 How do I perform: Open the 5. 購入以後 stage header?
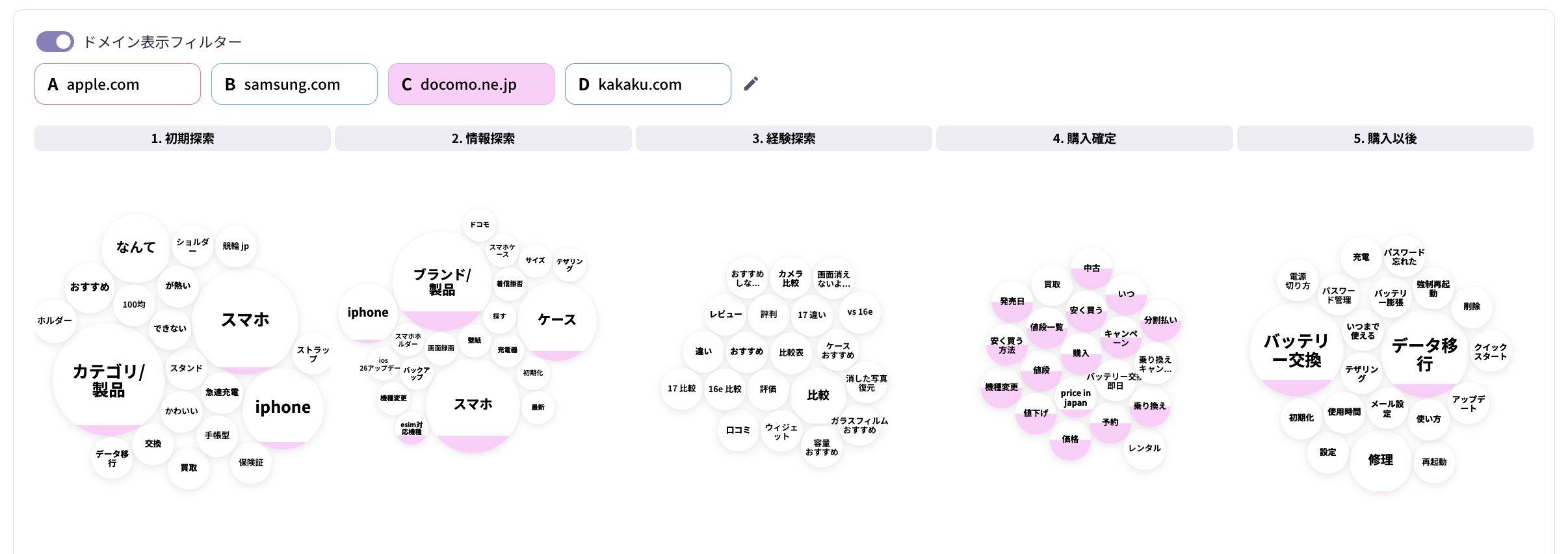pyautogui.click(x=1385, y=138)
